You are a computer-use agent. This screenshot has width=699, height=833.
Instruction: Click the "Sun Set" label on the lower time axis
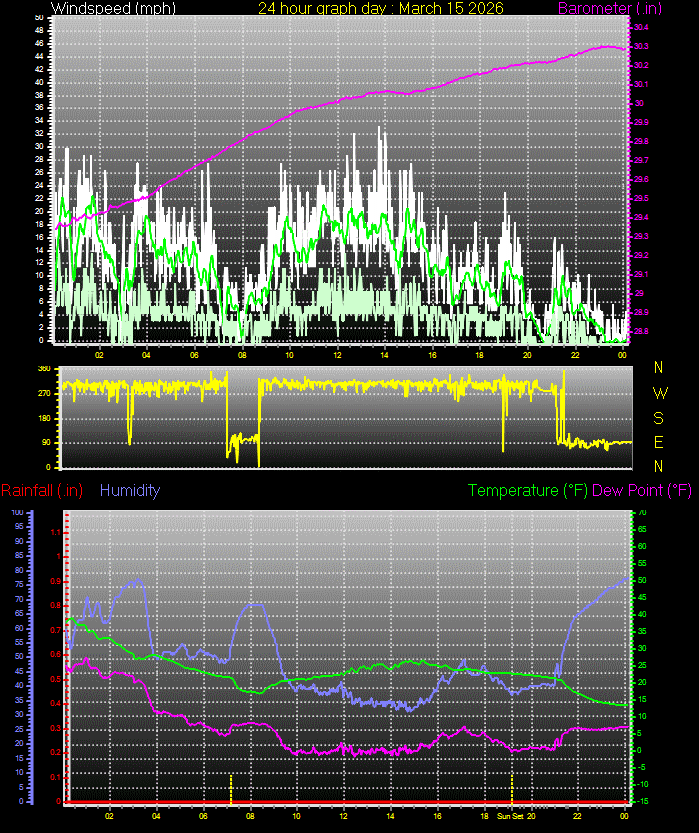point(510,816)
